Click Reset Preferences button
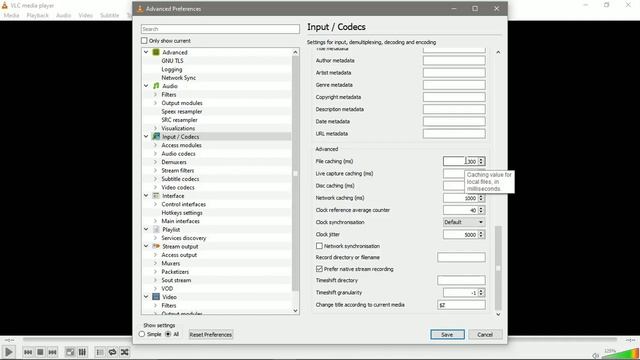The image size is (640, 360). pos(211,334)
